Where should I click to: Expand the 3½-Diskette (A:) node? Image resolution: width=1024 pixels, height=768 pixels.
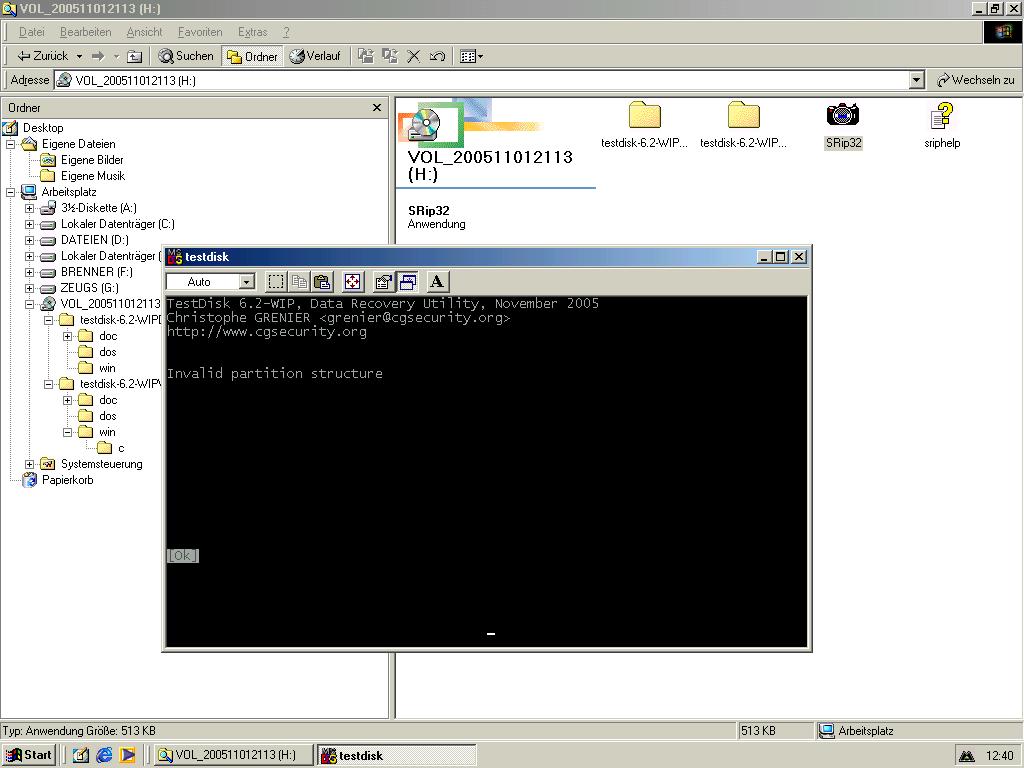tap(29, 208)
